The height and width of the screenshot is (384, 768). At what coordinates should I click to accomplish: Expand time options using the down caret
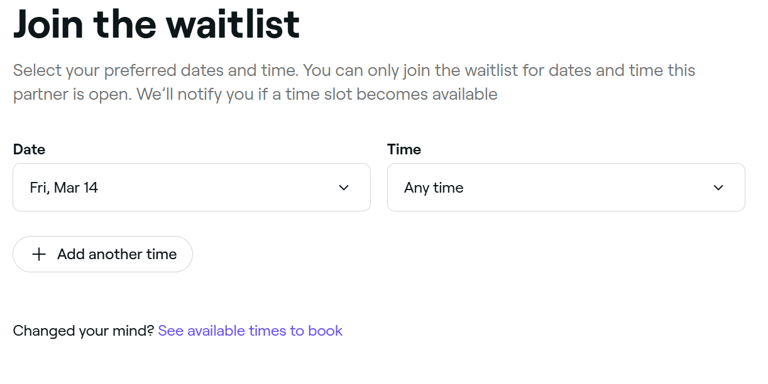coord(718,188)
